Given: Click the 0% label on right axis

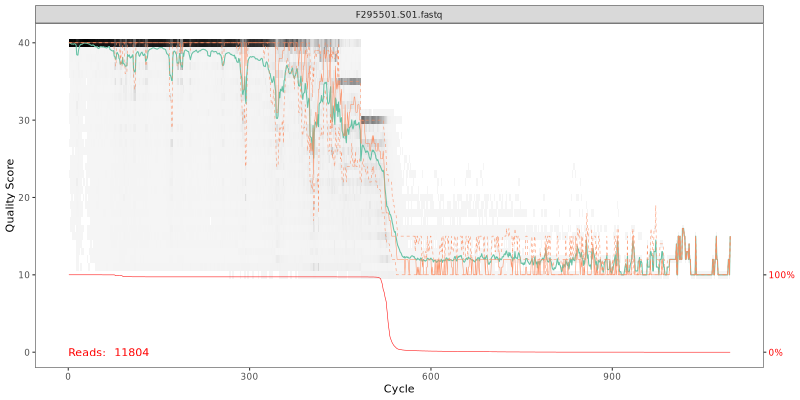Looking at the screenshot, I should click(x=777, y=352).
